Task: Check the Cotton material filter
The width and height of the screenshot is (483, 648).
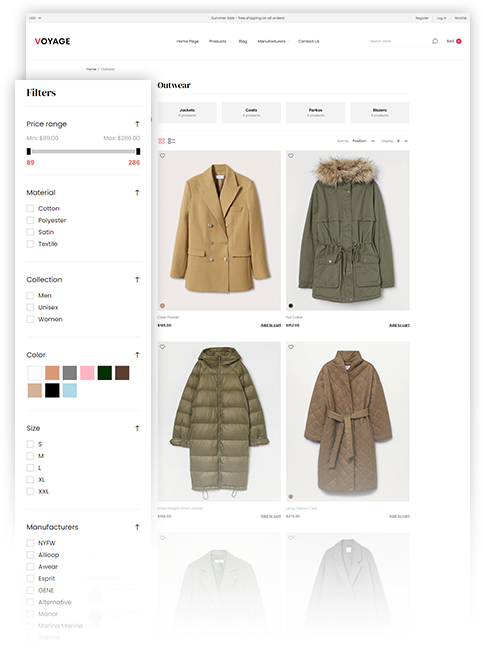Action: 30,208
